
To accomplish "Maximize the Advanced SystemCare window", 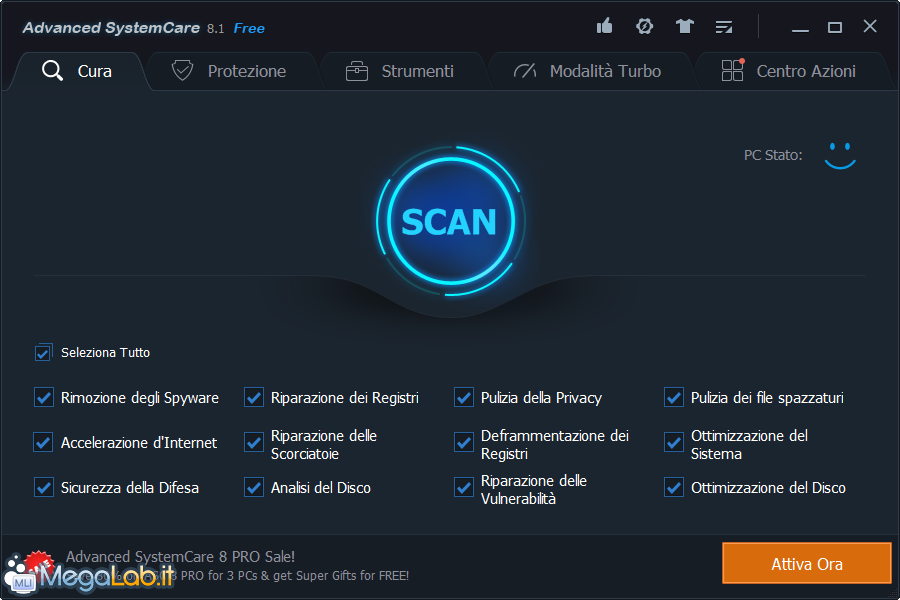I will tap(835, 27).
